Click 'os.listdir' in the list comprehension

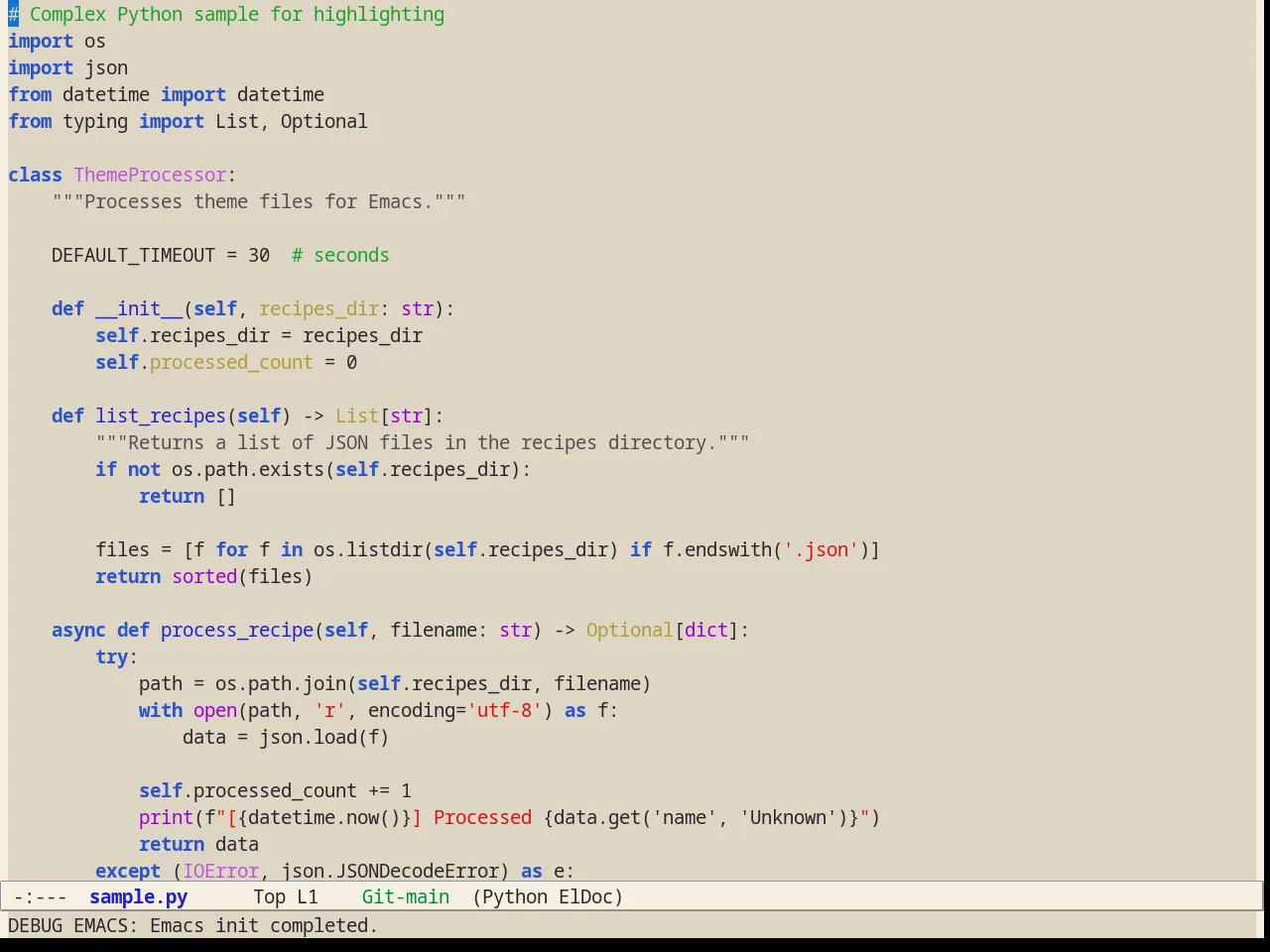[368, 550]
